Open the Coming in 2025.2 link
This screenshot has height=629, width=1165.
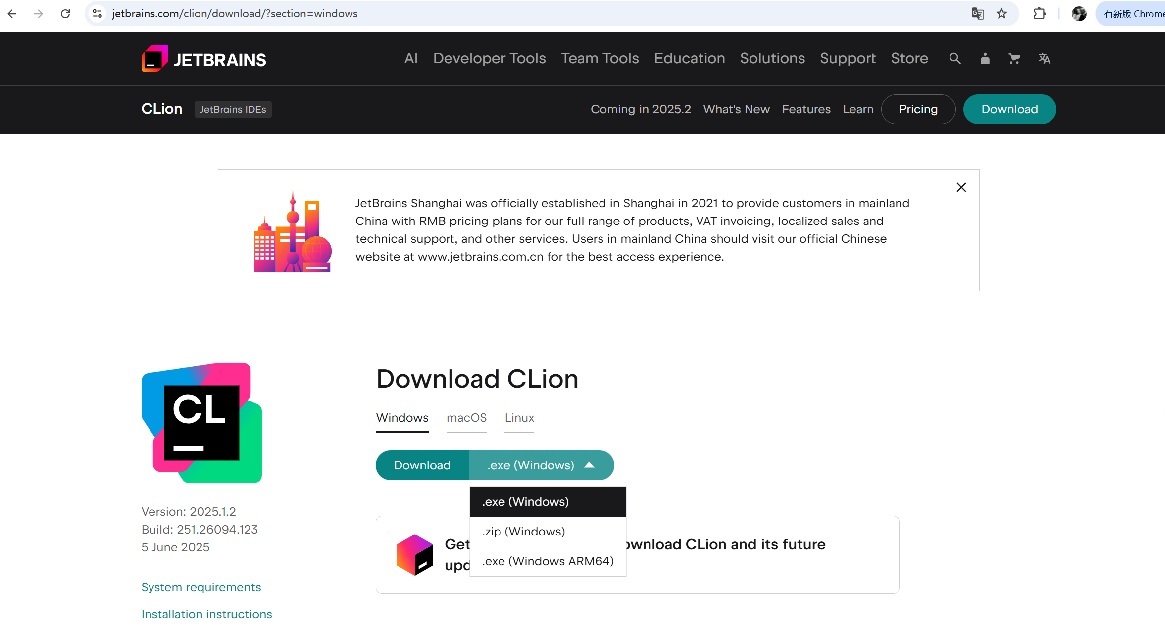coord(640,109)
